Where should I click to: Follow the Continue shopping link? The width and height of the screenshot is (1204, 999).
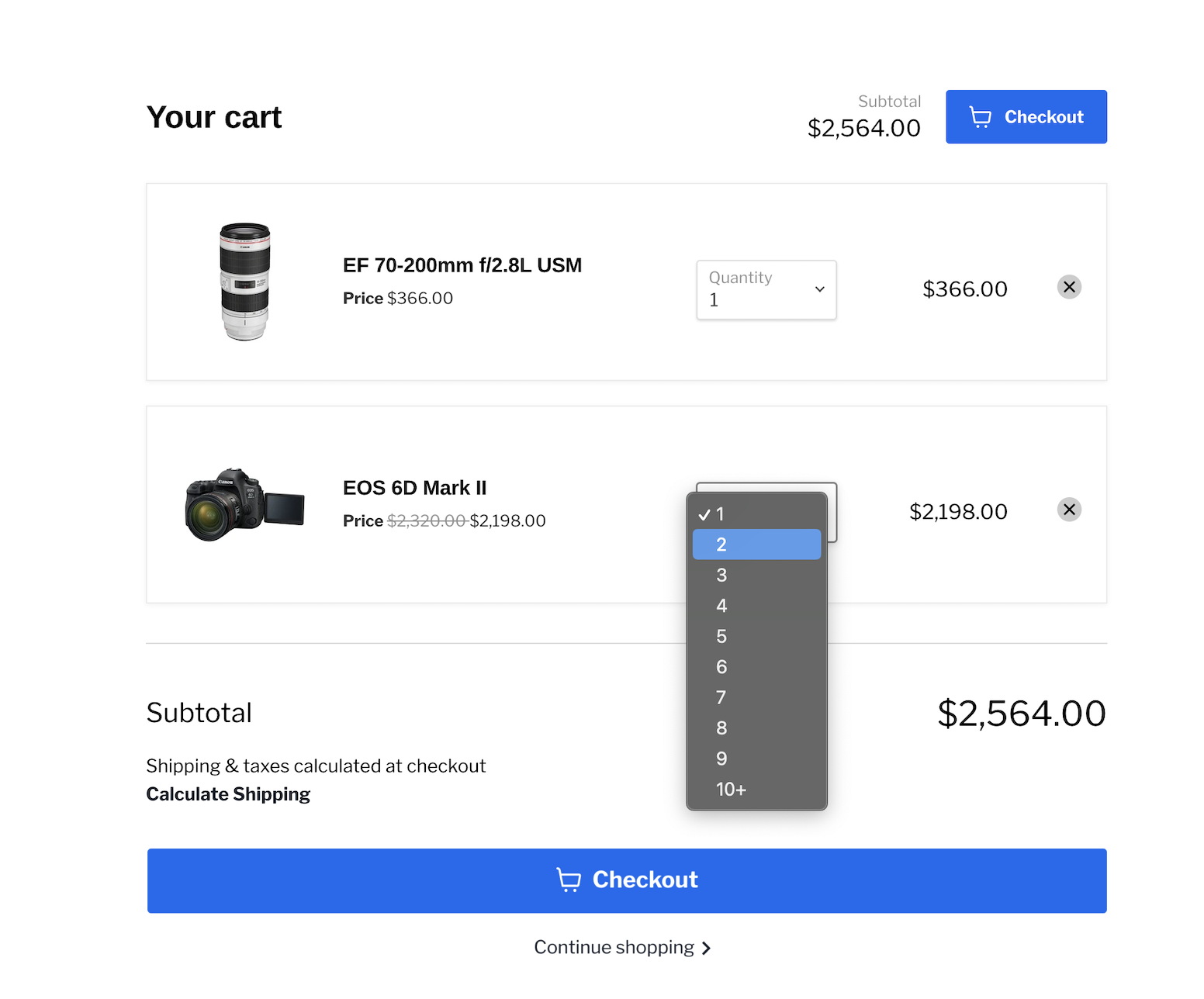point(622,947)
